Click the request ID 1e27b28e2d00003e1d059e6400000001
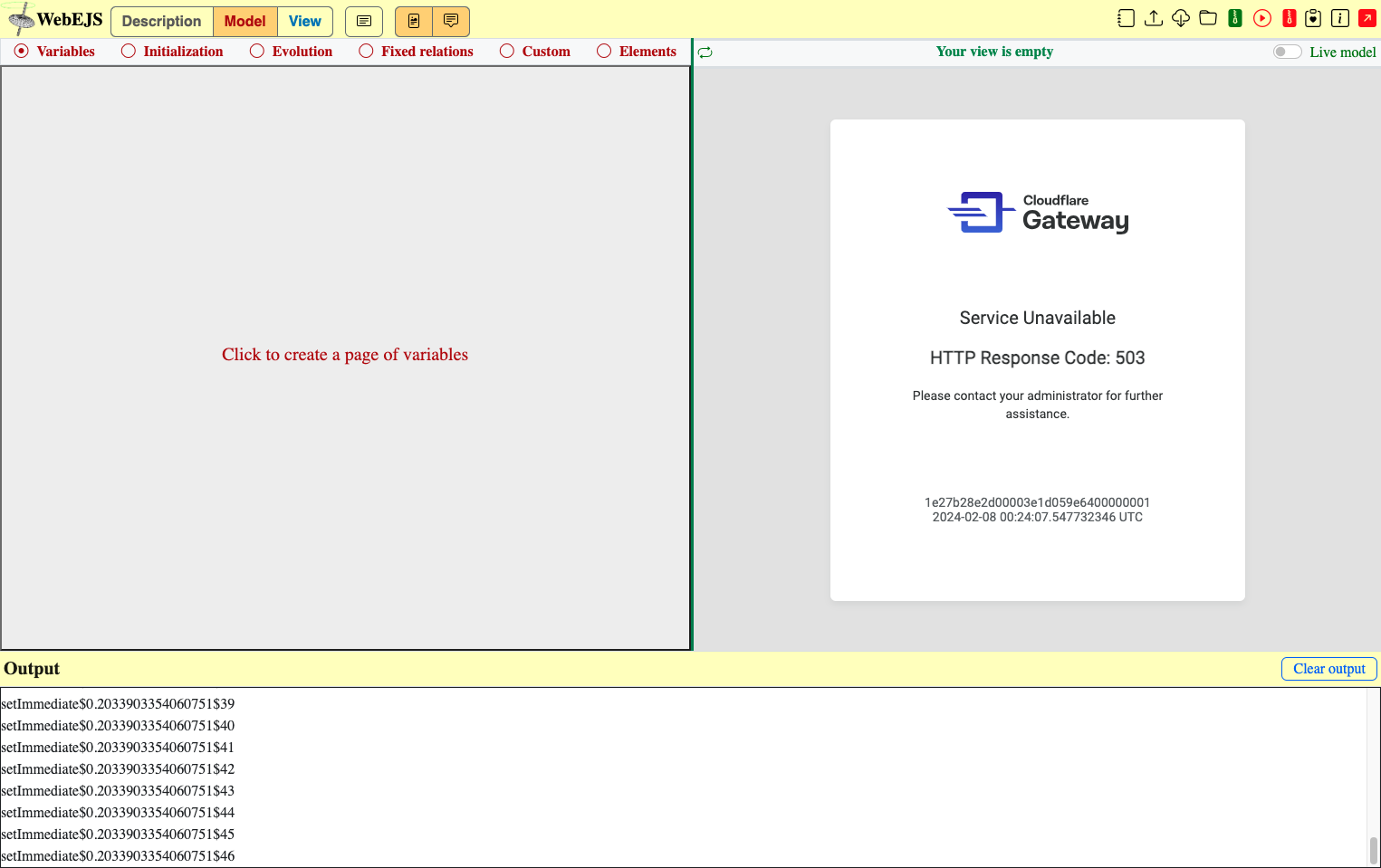 pos(1038,502)
